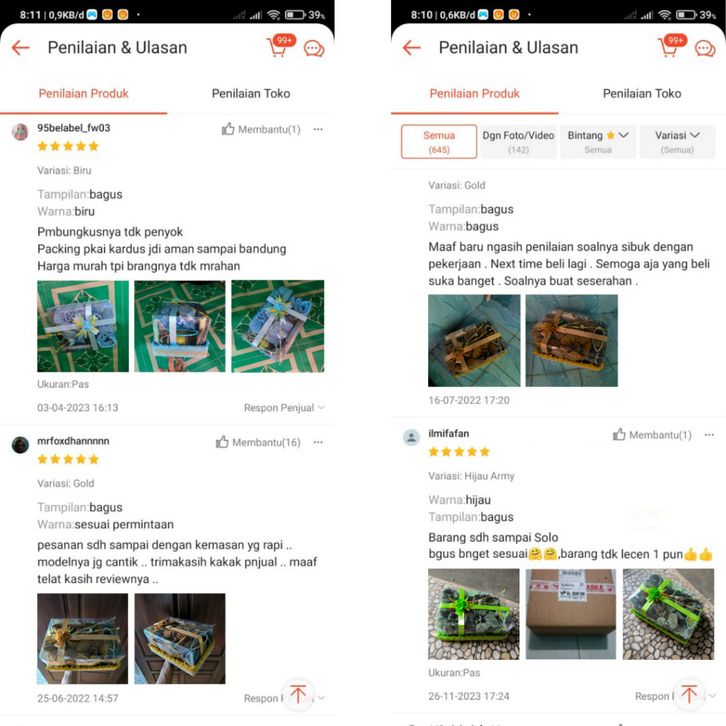Select the Semua (645) filter
This screenshot has height=726, width=726.
[x=439, y=142]
